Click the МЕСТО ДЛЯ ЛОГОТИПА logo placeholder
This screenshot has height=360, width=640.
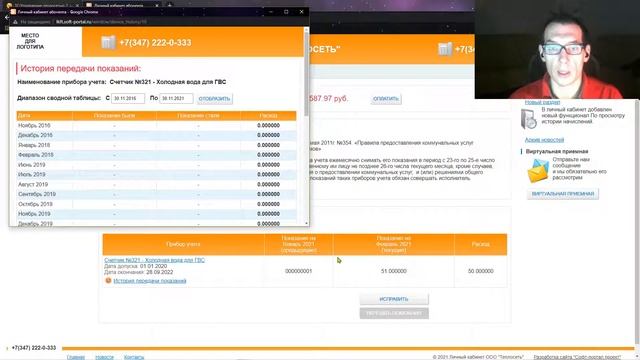tap(30, 41)
